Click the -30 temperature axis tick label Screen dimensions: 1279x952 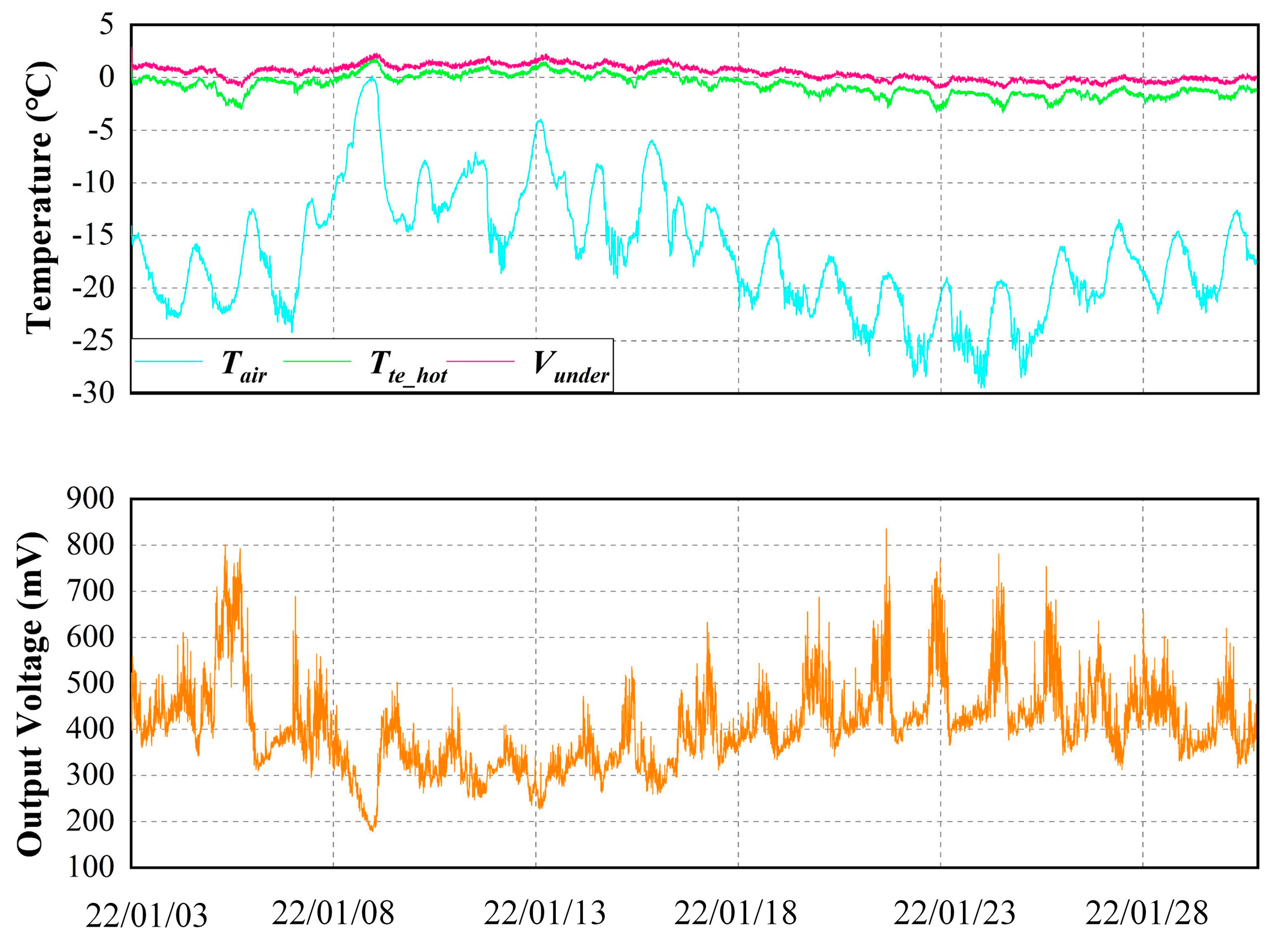click(x=93, y=393)
